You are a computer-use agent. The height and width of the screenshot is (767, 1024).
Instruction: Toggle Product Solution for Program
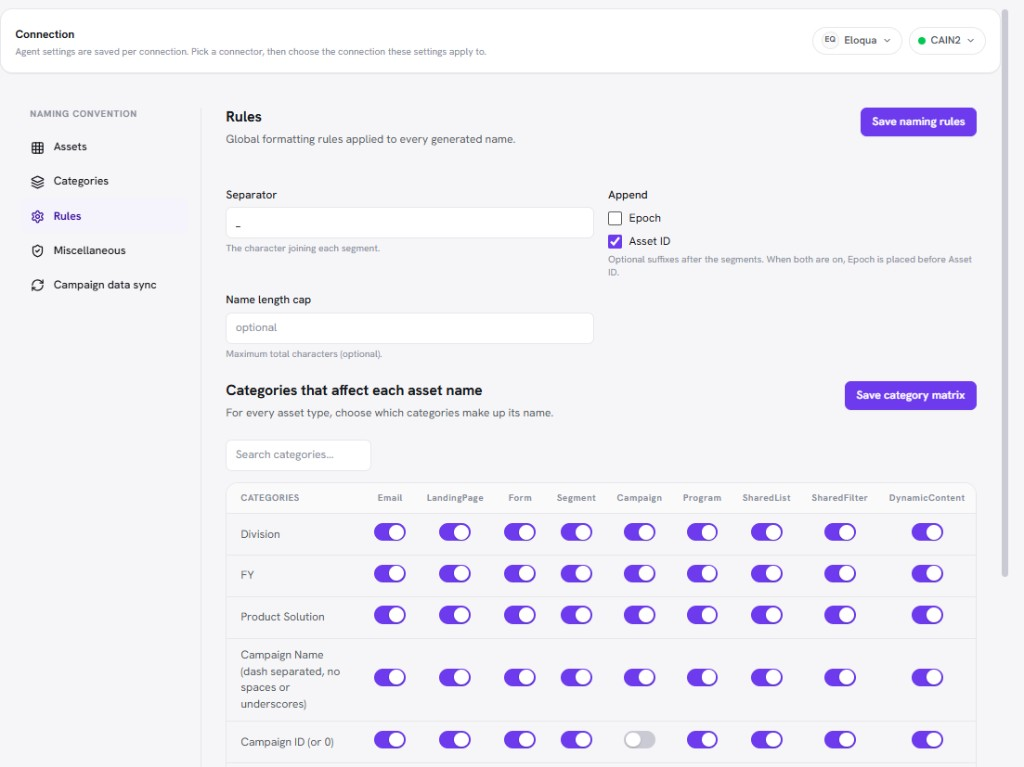click(x=702, y=615)
